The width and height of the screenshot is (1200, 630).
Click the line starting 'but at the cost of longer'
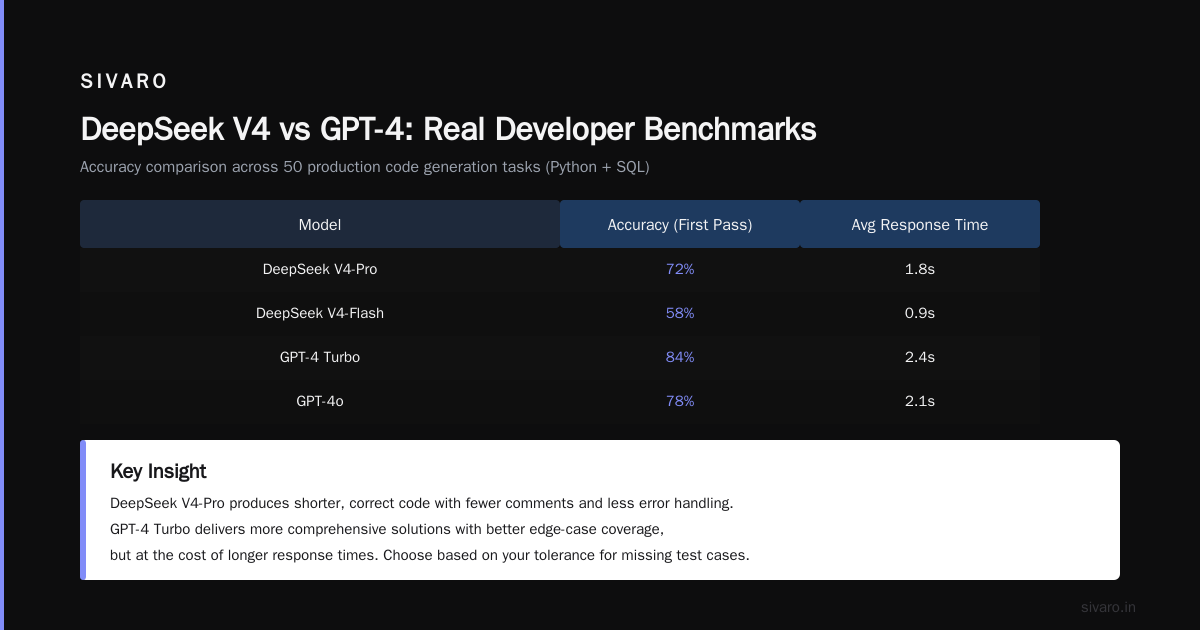click(x=429, y=555)
